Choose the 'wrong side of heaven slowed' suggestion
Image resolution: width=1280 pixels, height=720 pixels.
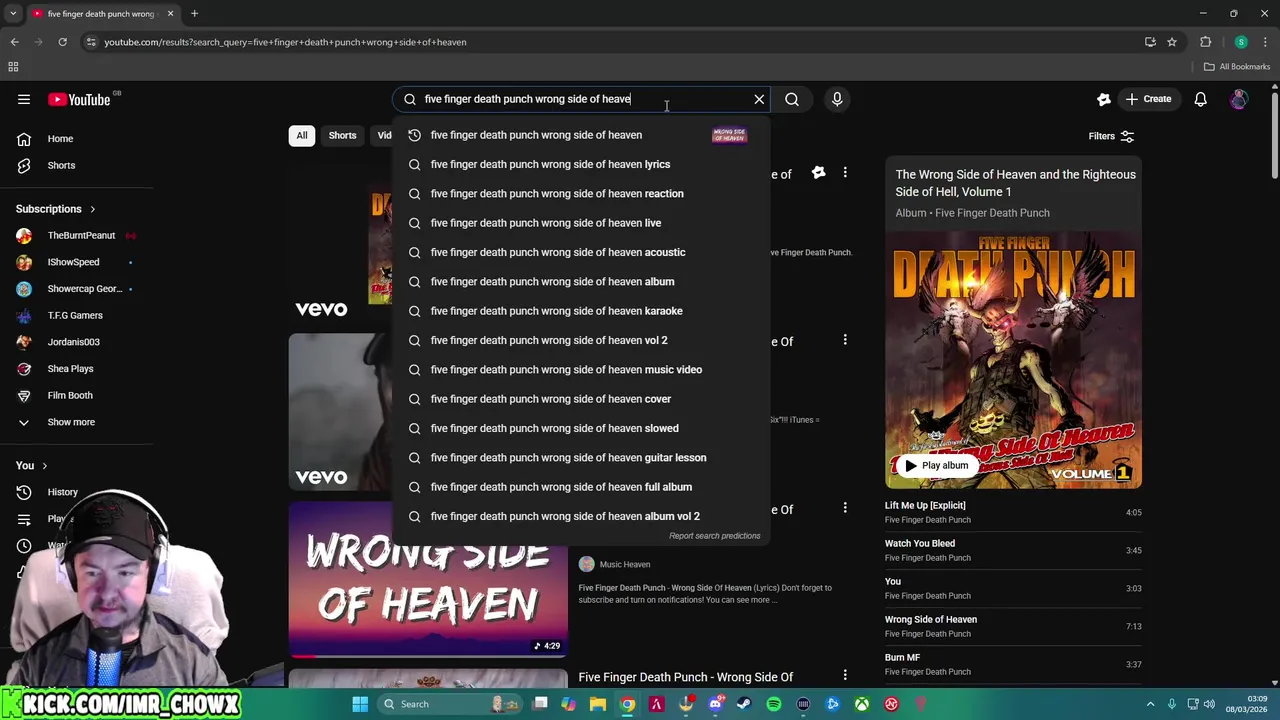pos(581,428)
